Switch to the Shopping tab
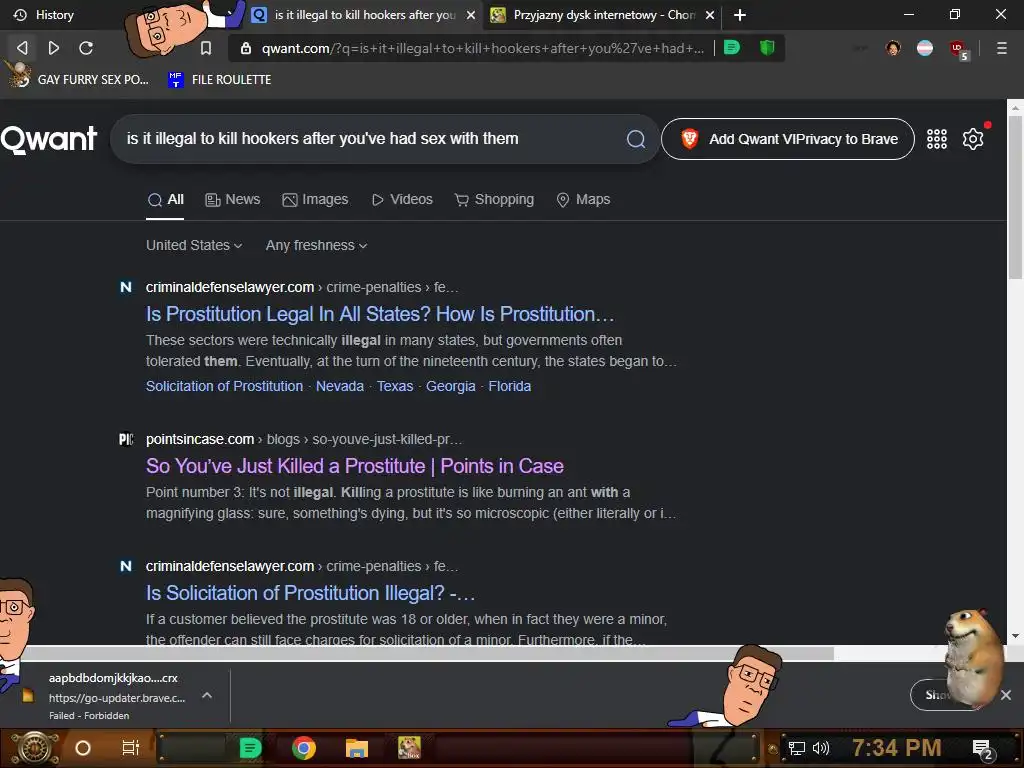Image resolution: width=1024 pixels, height=768 pixels. [x=494, y=200]
